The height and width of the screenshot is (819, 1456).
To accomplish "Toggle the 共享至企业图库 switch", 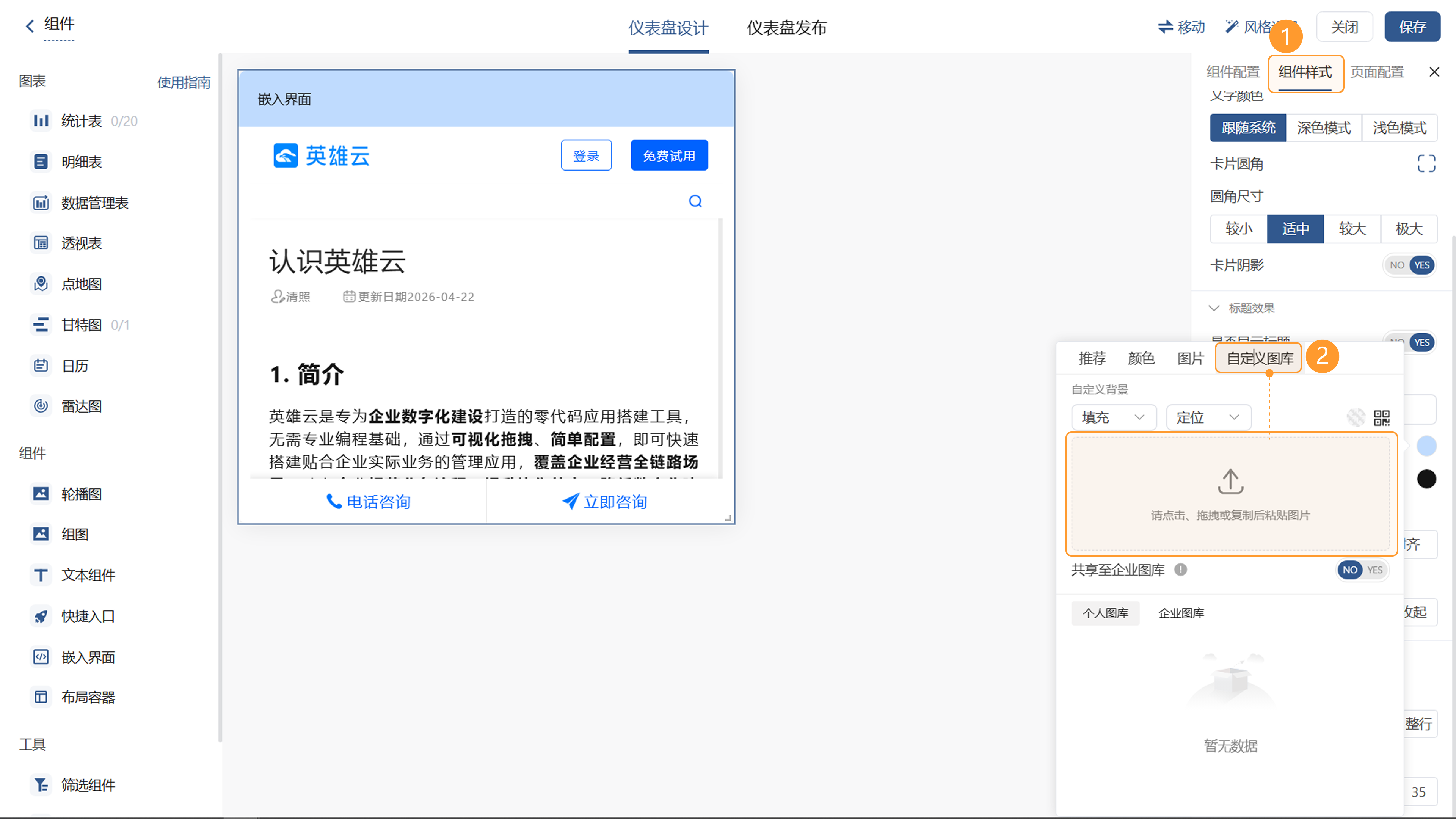I will pos(1362,570).
